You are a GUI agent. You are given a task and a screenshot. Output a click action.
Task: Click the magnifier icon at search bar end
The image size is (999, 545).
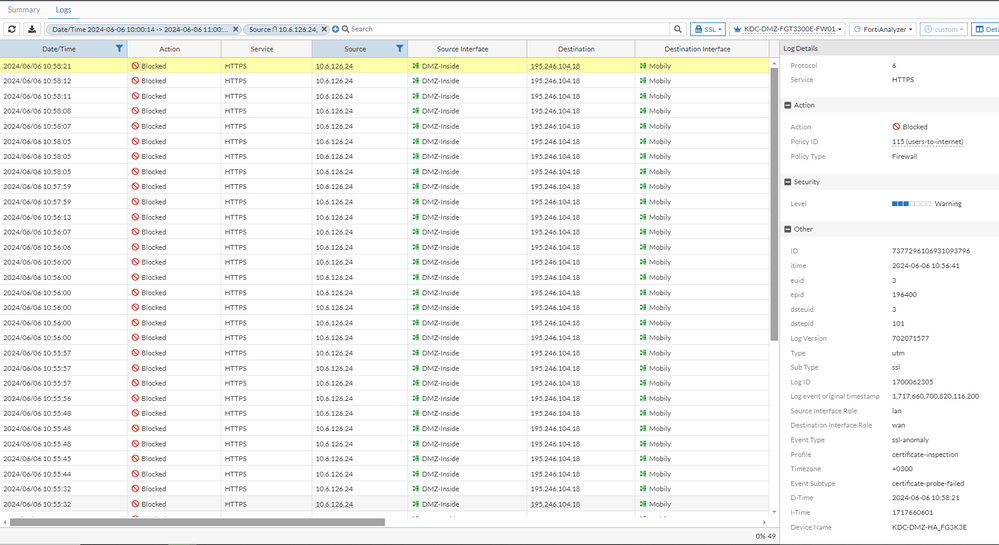(678, 30)
